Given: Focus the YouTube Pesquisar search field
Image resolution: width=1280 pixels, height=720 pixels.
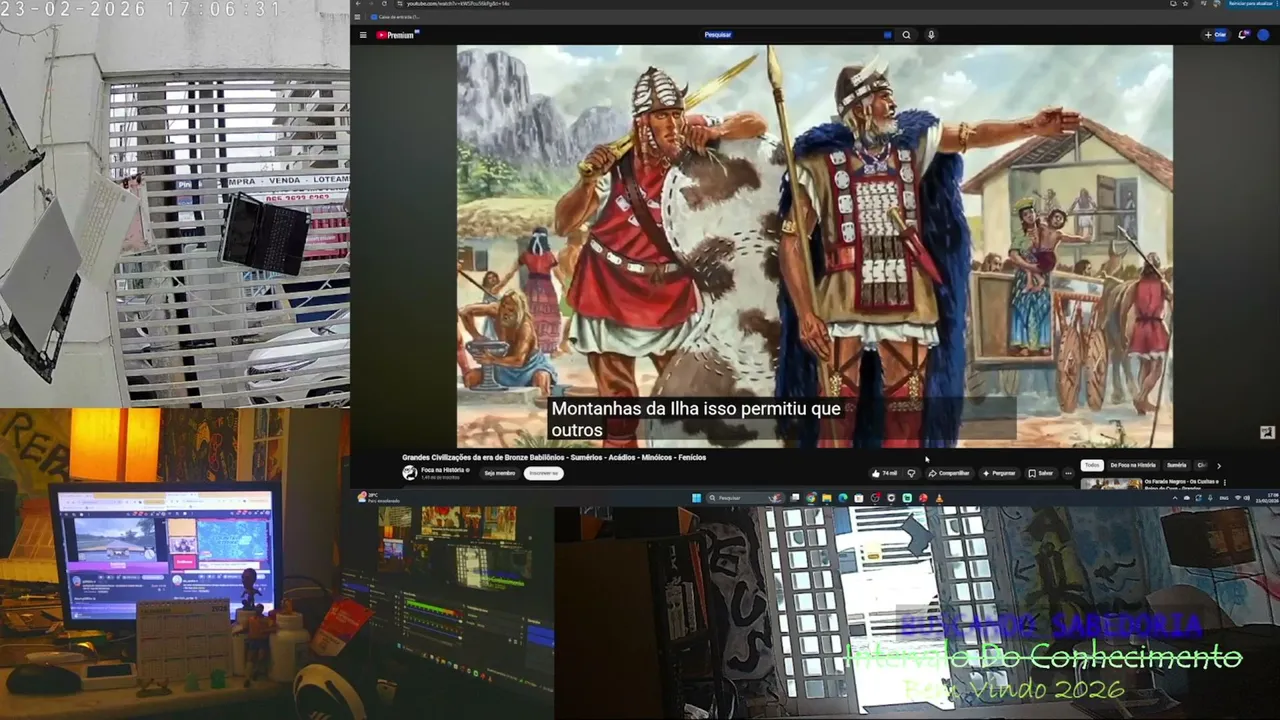Looking at the screenshot, I should click(x=795, y=35).
